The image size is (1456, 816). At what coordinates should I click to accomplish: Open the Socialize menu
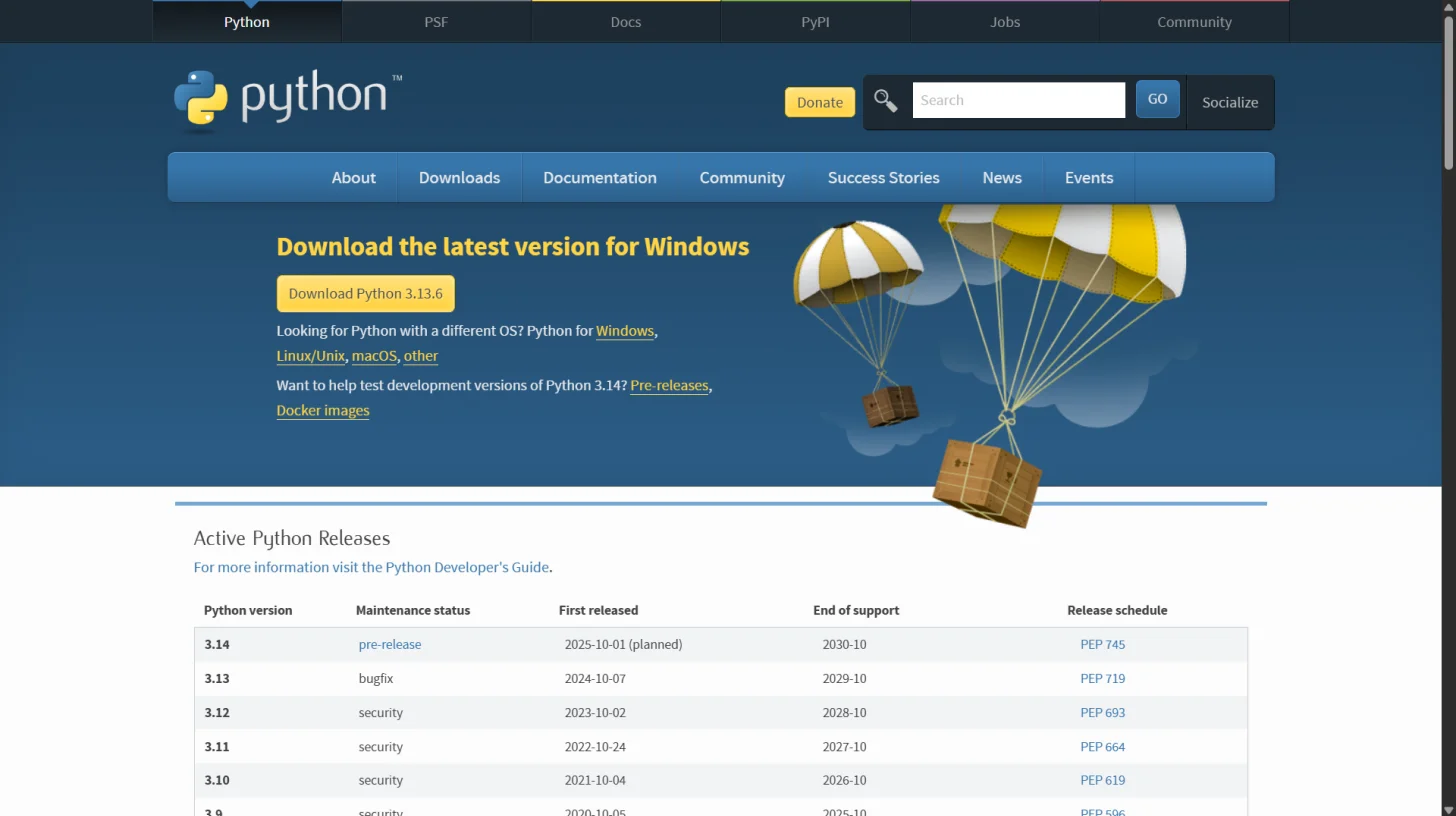pos(1230,102)
